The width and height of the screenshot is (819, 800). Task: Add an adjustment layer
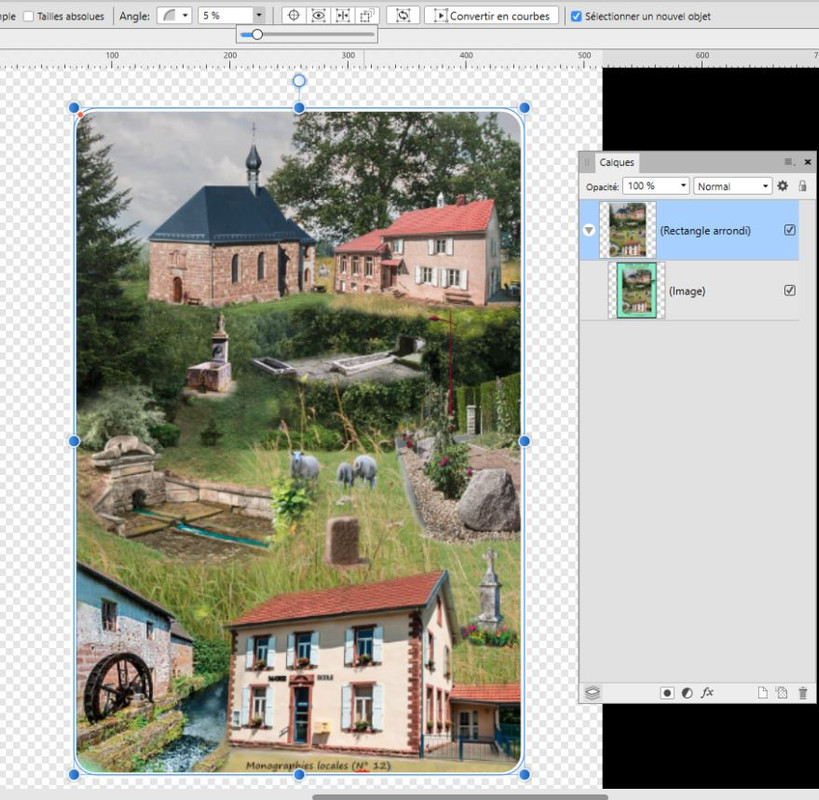[x=687, y=693]
